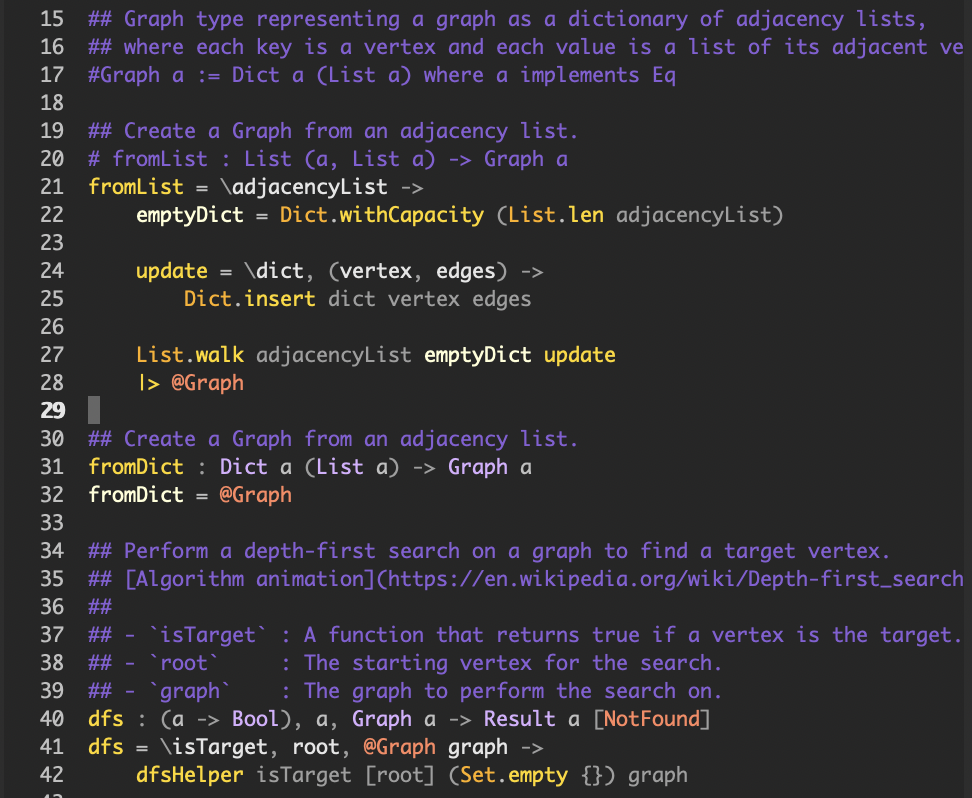Click the block cursor on empty line 29

(94, 410)
